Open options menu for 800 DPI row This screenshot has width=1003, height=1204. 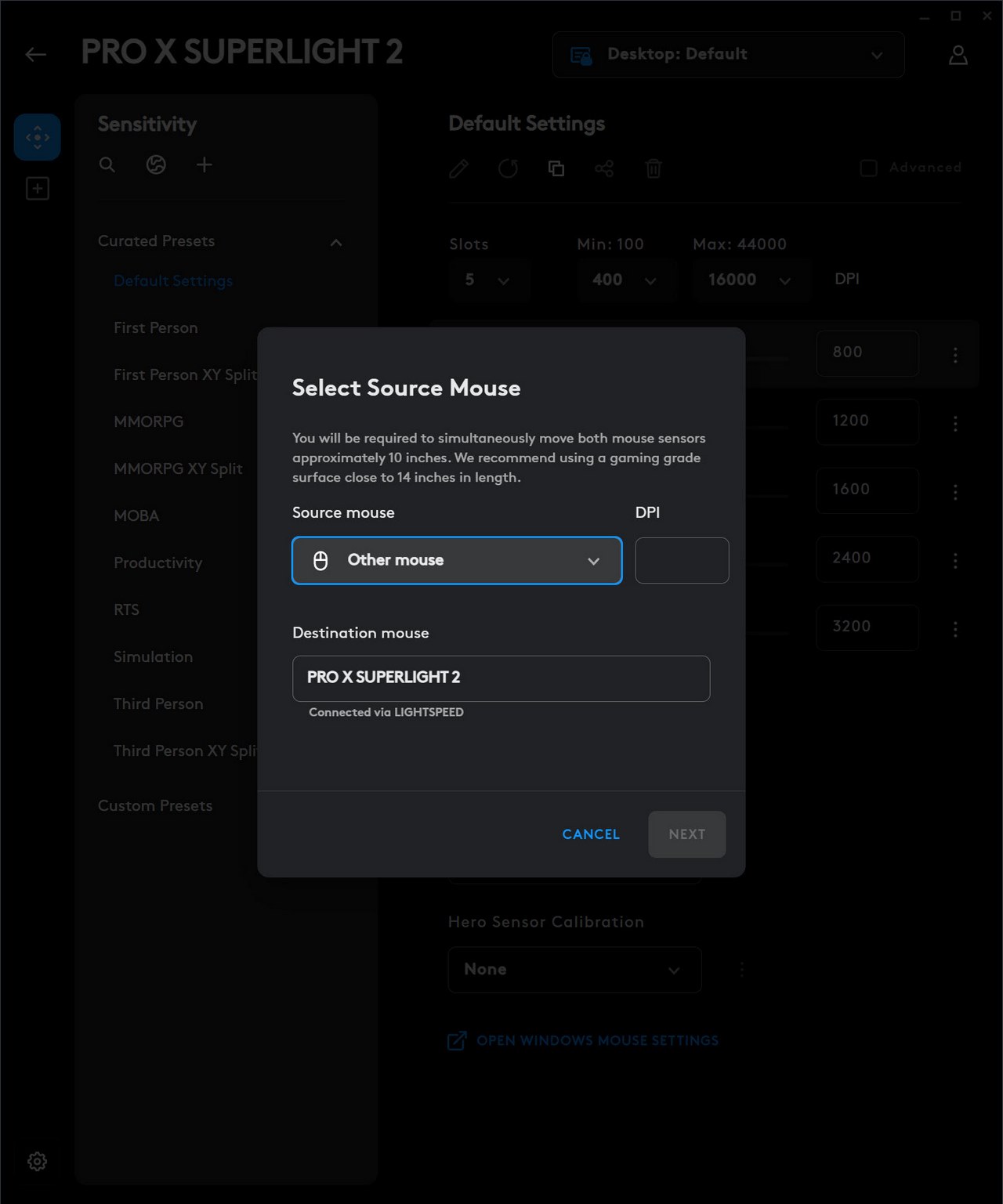955,355
